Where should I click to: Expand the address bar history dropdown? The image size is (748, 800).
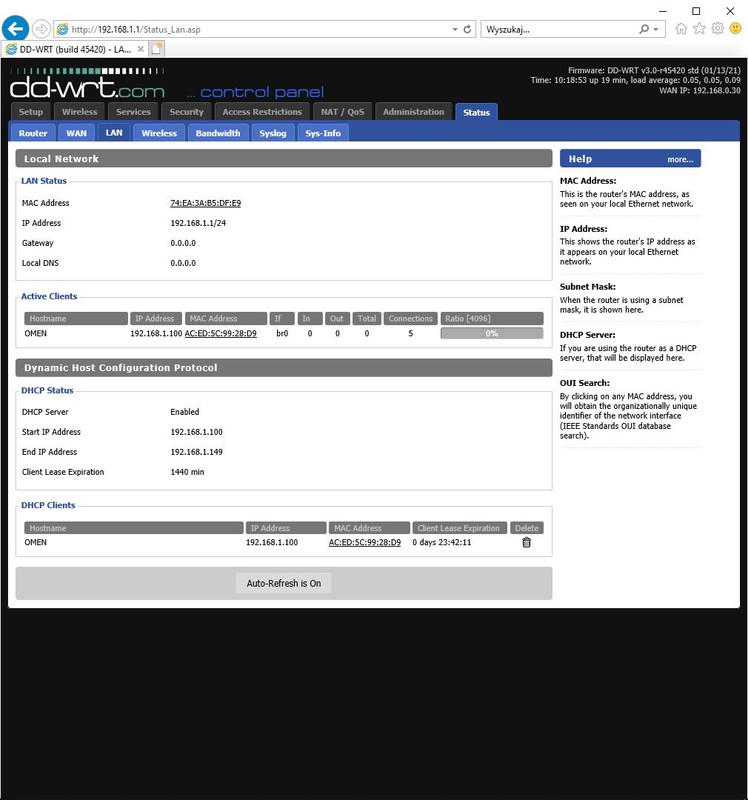[455, 30]
